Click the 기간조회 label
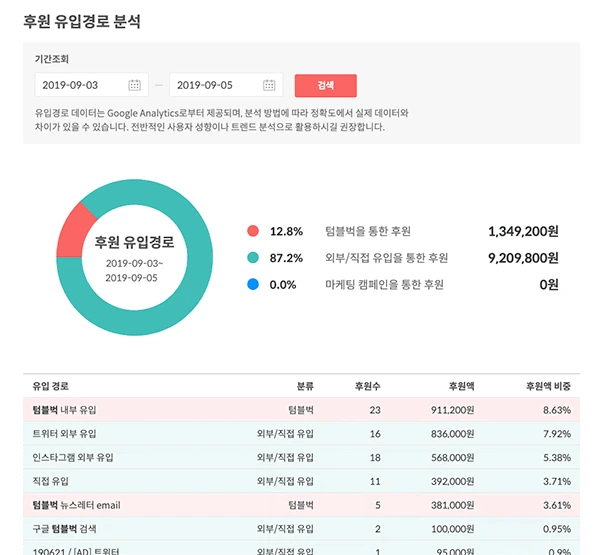Image resolution: width=600 pixels, height=555 pixels. [52, 59]
